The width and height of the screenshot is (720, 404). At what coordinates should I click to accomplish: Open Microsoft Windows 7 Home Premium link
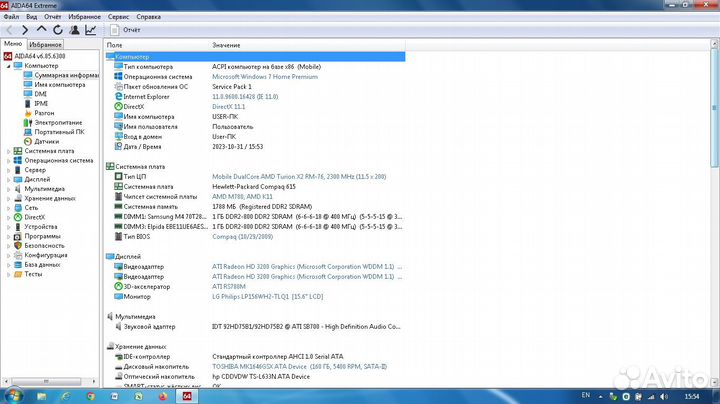(264, 76)
